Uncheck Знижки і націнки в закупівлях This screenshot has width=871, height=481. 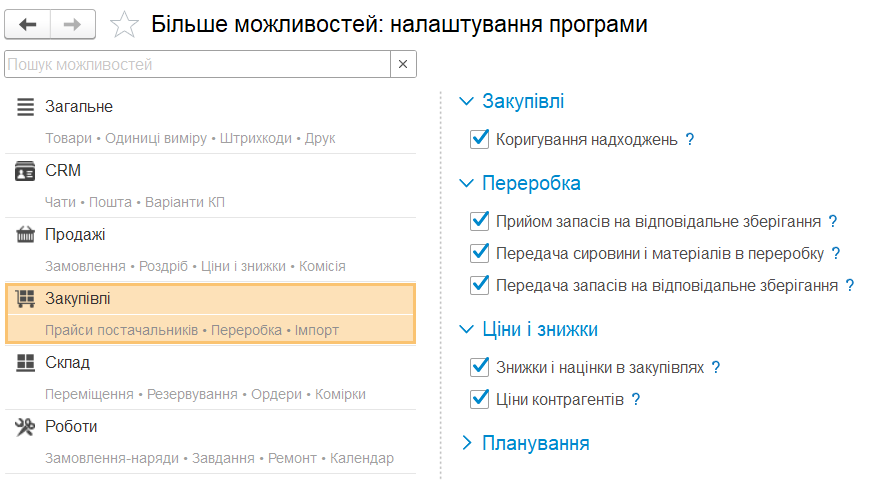coord(479,367)
